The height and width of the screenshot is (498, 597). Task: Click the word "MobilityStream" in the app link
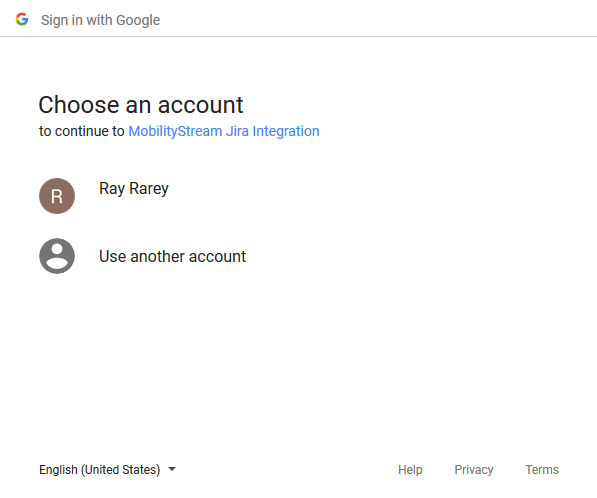[x=175, y=131]
